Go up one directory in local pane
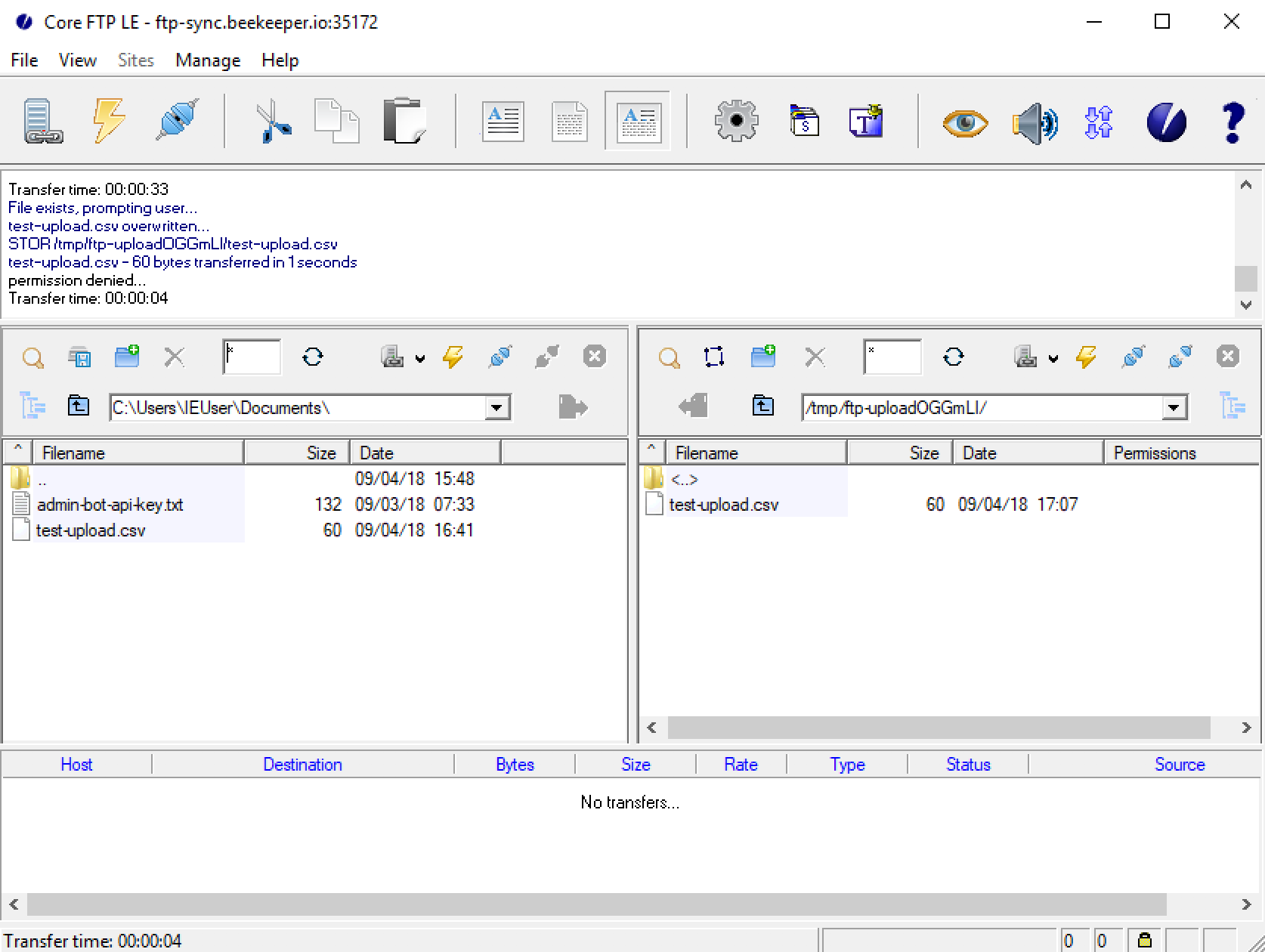1265x952 pixels. (x=79, y=406)
